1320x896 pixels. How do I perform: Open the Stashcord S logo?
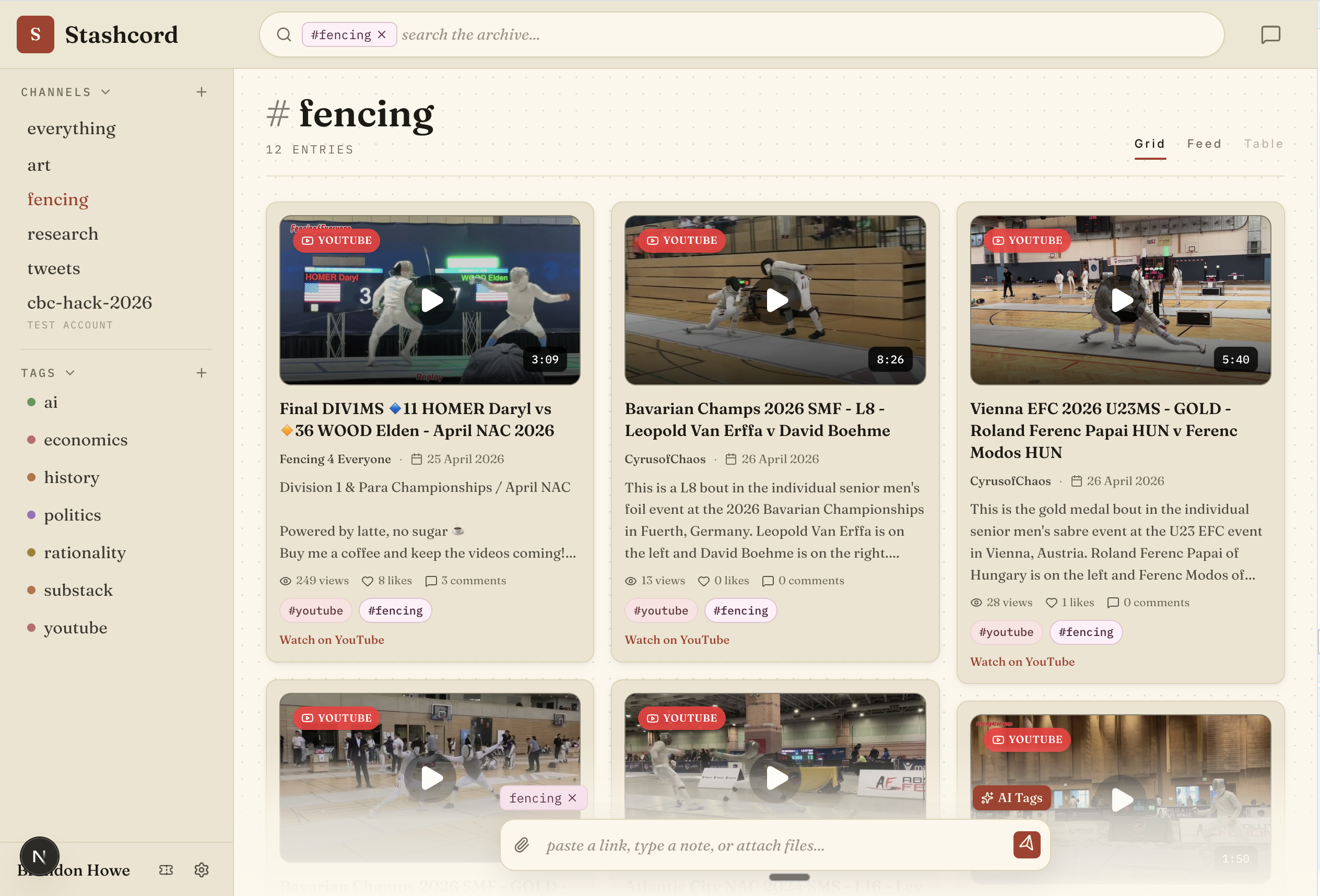click(35, 34)
